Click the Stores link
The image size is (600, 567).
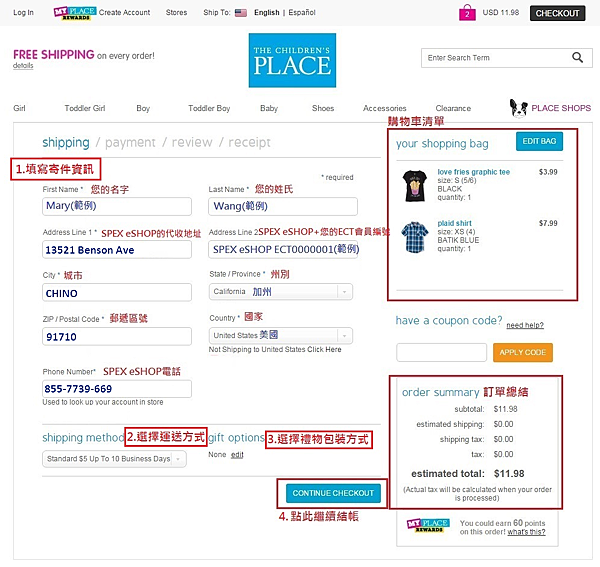[x=176, y=13]
